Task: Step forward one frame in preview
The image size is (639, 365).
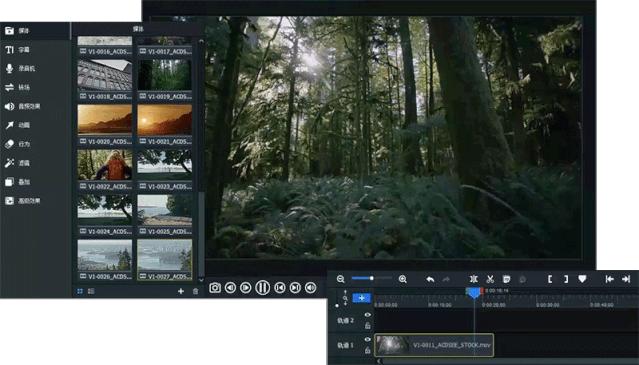Action: pyautogui.click(x=246, y=288)
